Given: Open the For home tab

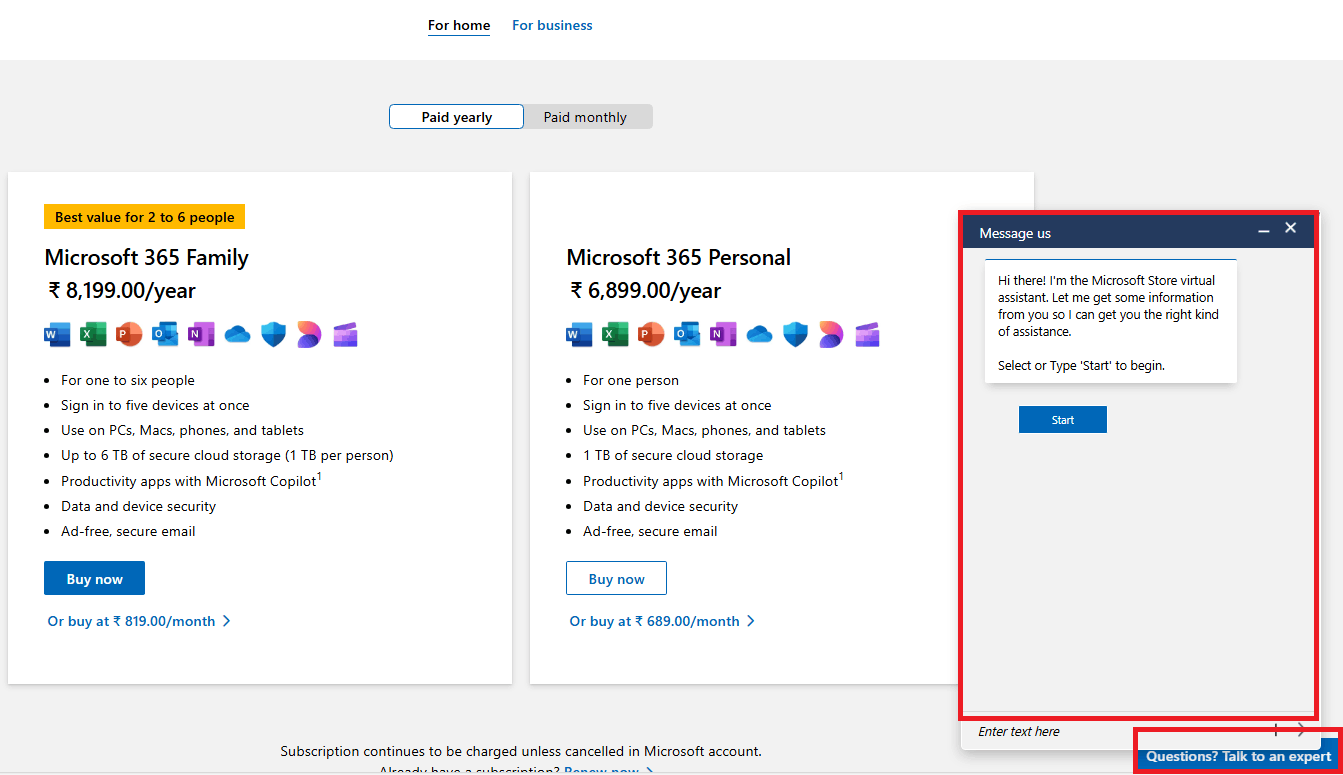Looking at the screenshot, I should [459, 26].
